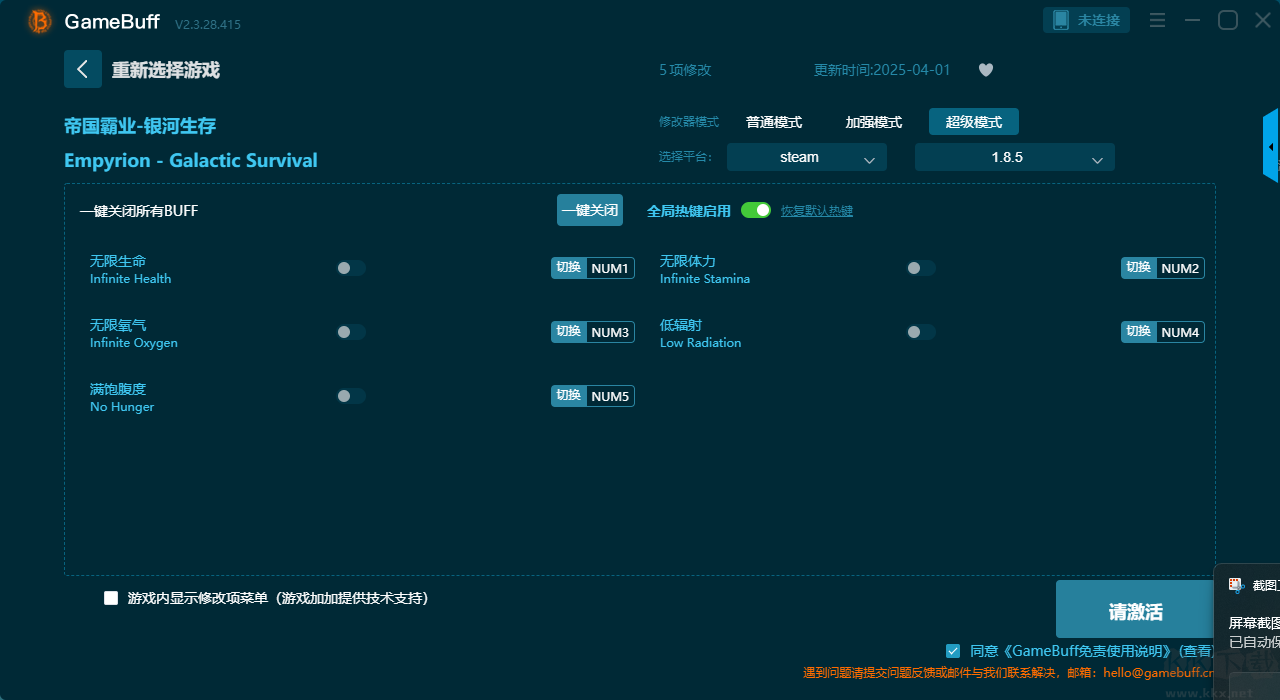Click the NUM2 hotkey field
The height and width of the screenshot is (700, 1280).
tap(1180, 268)
